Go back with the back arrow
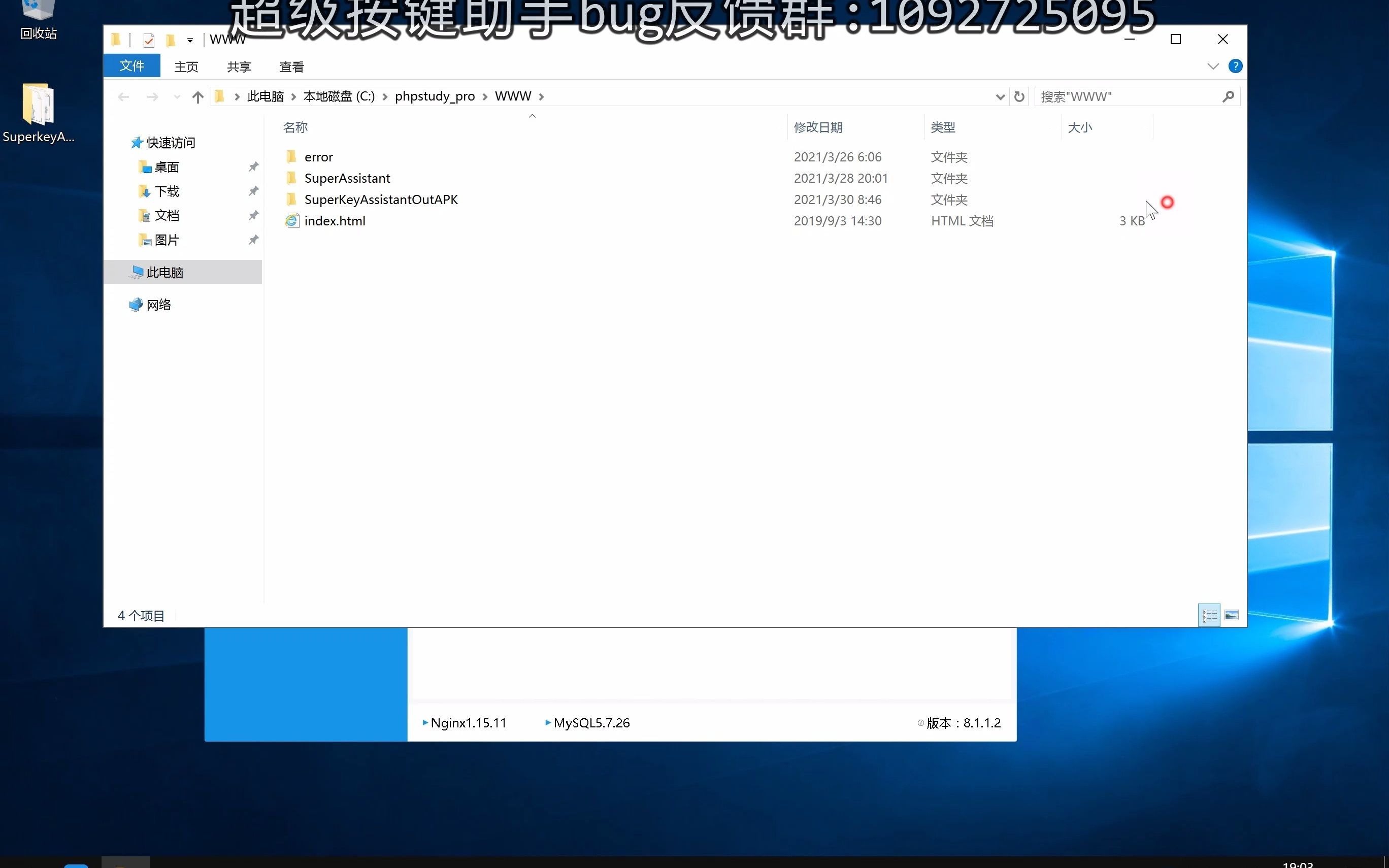 point(123,96)
